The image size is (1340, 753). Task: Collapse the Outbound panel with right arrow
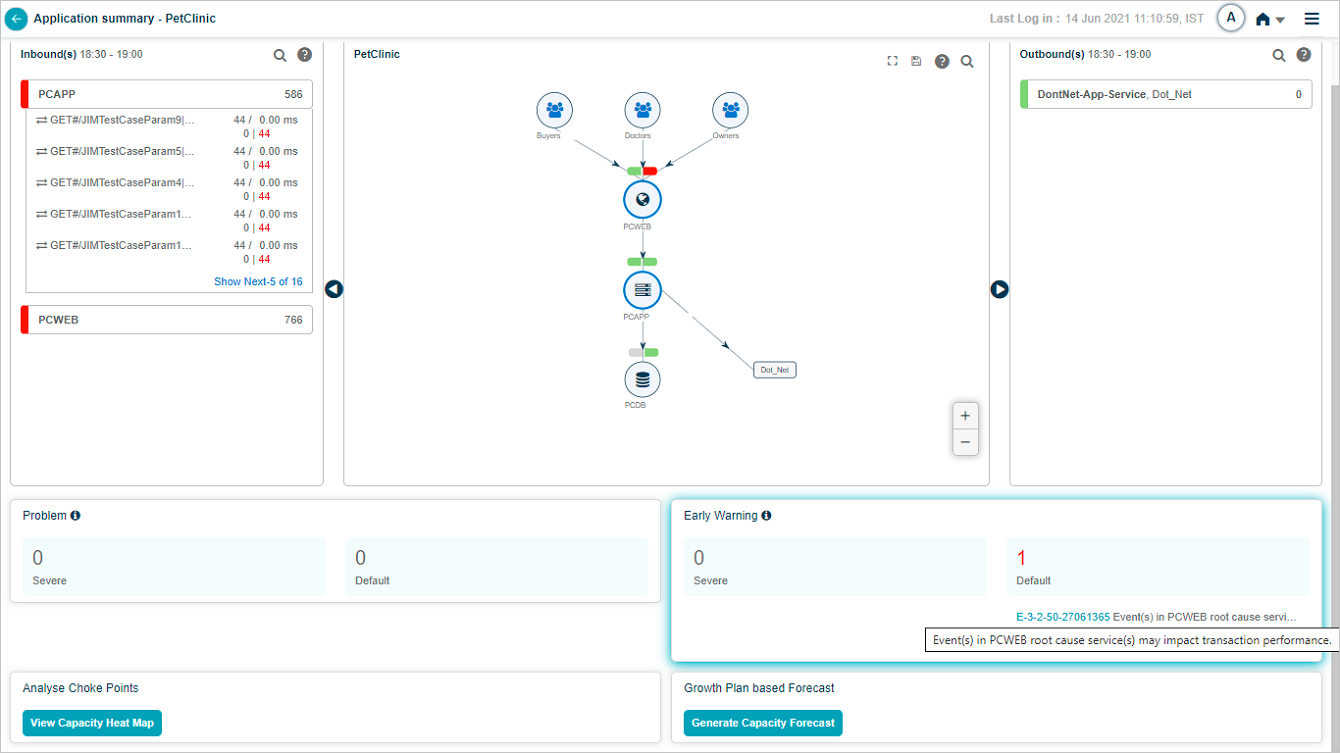(x=999, y=289)
